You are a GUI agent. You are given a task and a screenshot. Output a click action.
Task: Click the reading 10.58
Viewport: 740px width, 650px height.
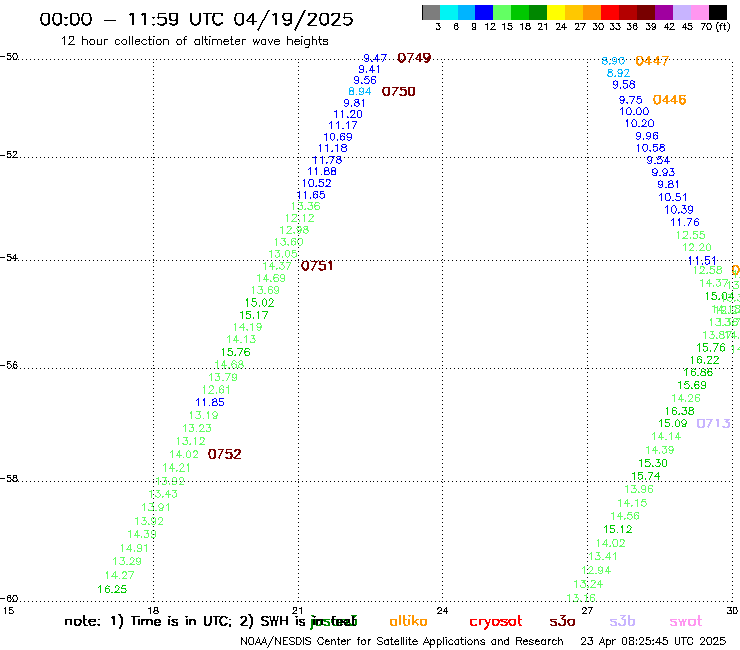650,148
